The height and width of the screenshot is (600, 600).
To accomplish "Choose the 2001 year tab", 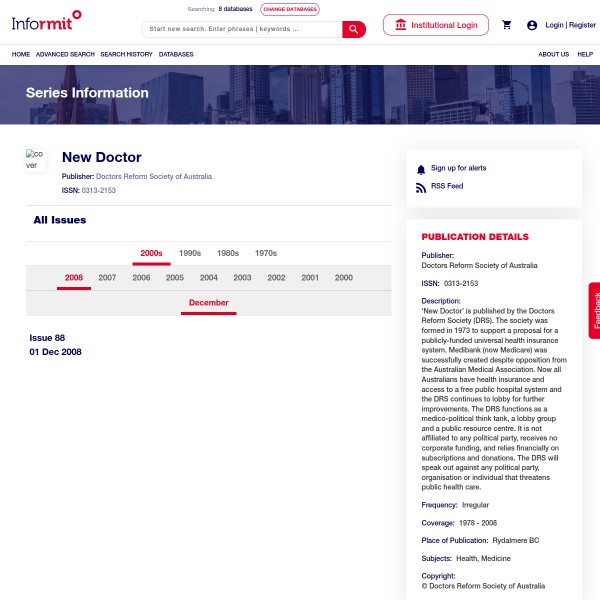I will 310,278.
